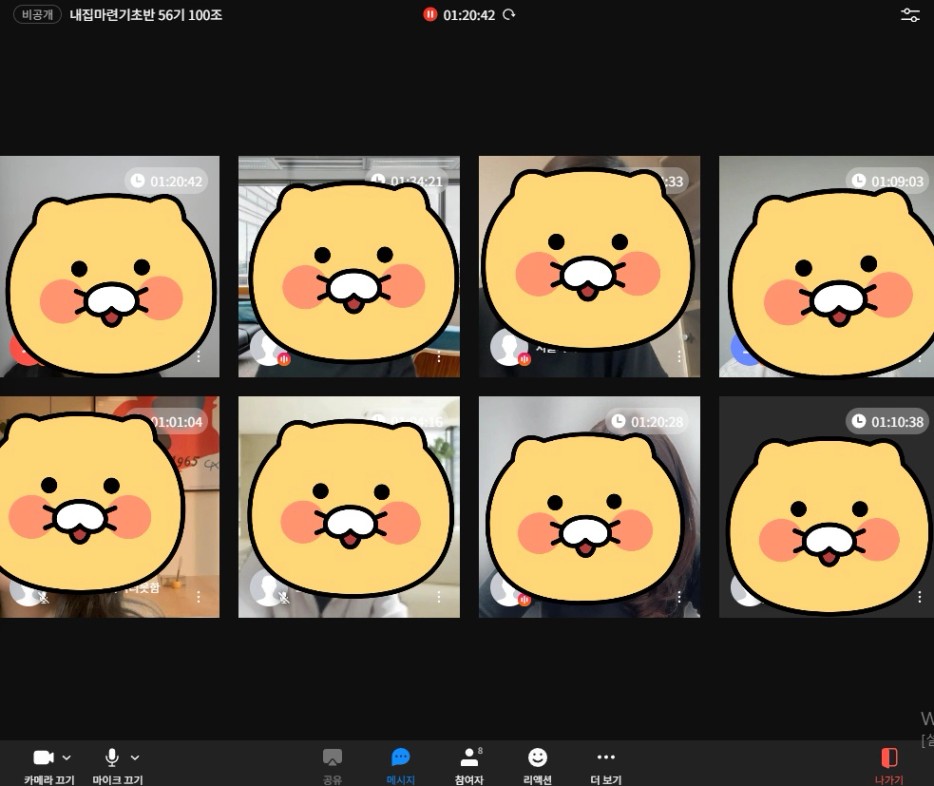Screen dimensions: 934x786
Task: Click speaking indicator on tile with timer ending :33
Action: pos(524,359)
